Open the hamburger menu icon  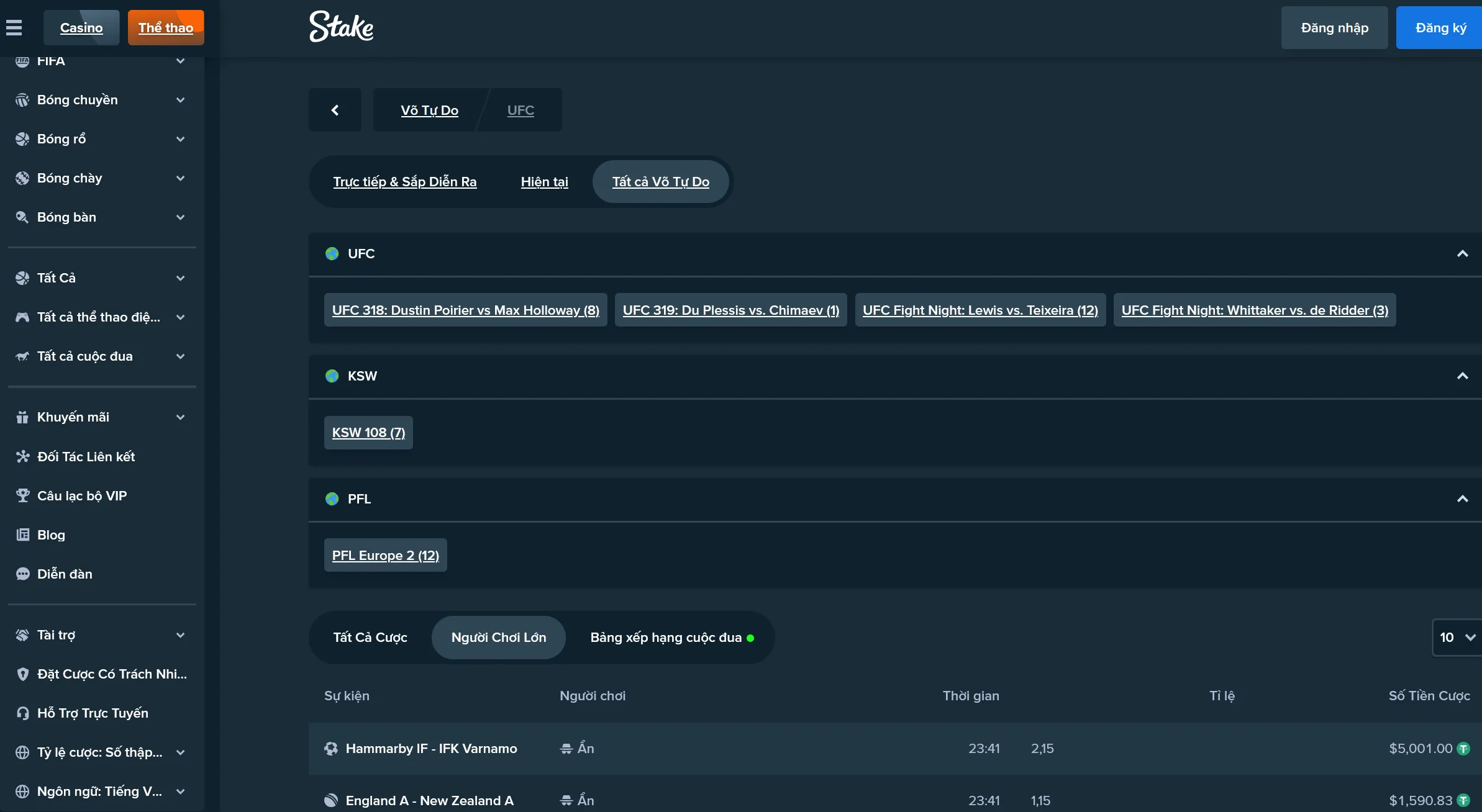point(14,27)
